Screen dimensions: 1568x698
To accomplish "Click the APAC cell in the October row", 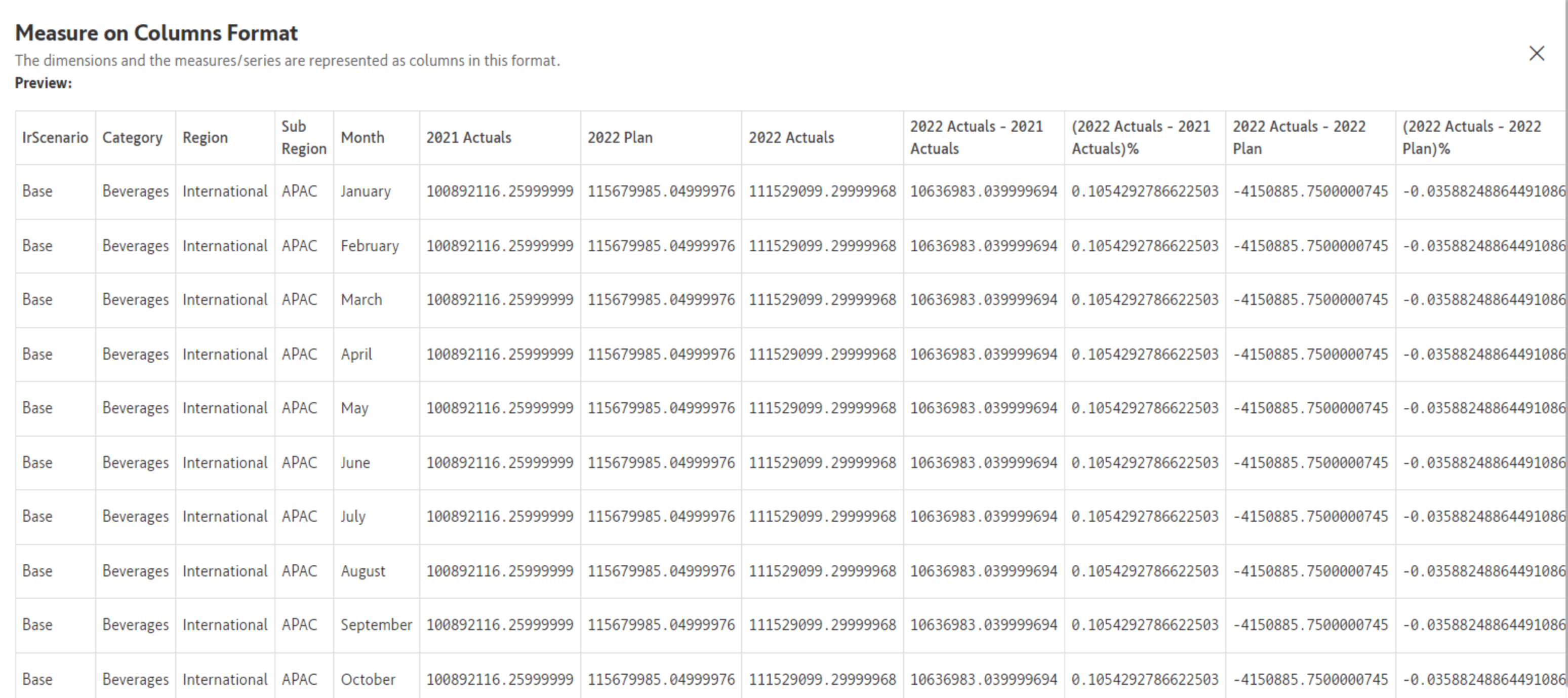I will (299, 679).
